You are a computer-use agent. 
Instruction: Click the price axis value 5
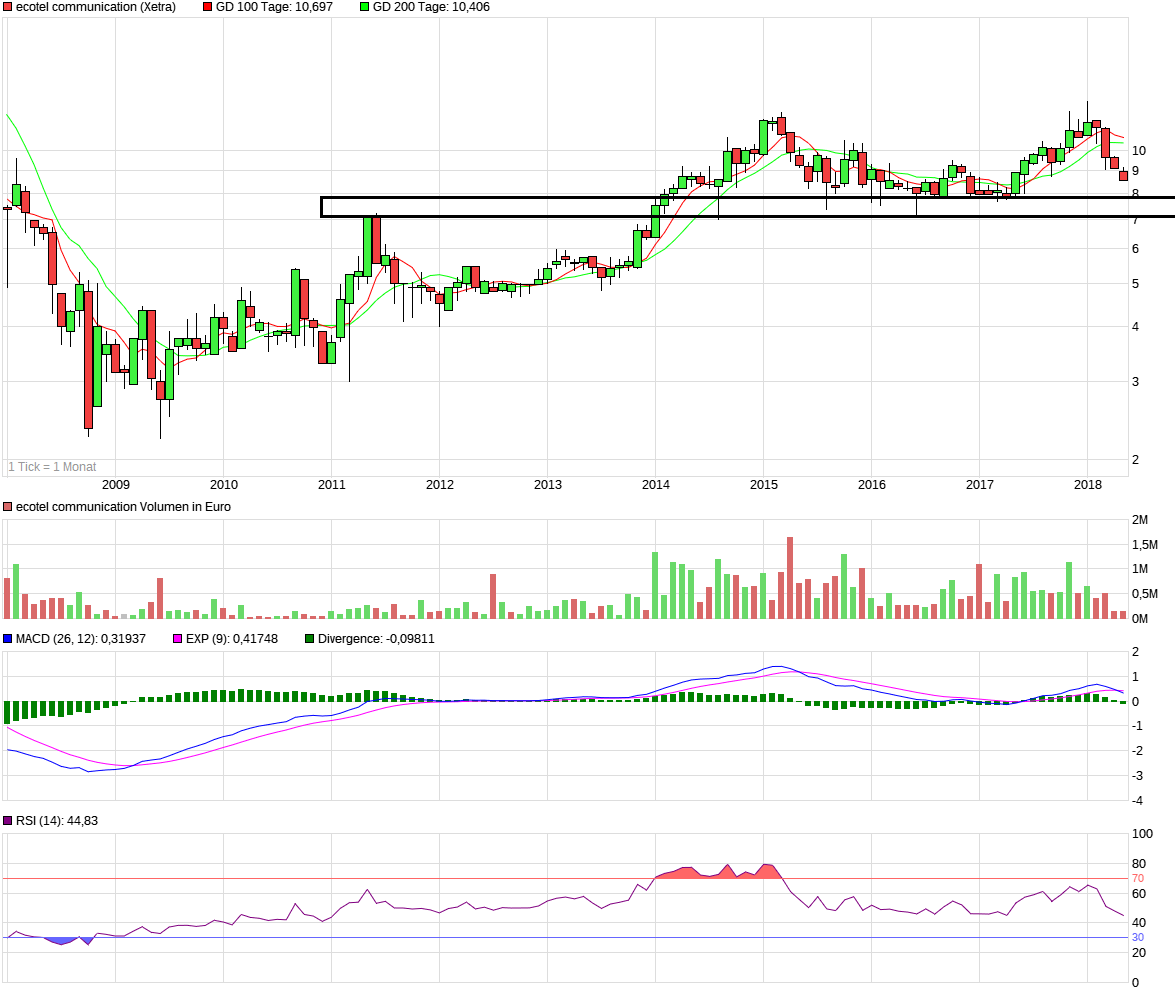(1135, 284)
